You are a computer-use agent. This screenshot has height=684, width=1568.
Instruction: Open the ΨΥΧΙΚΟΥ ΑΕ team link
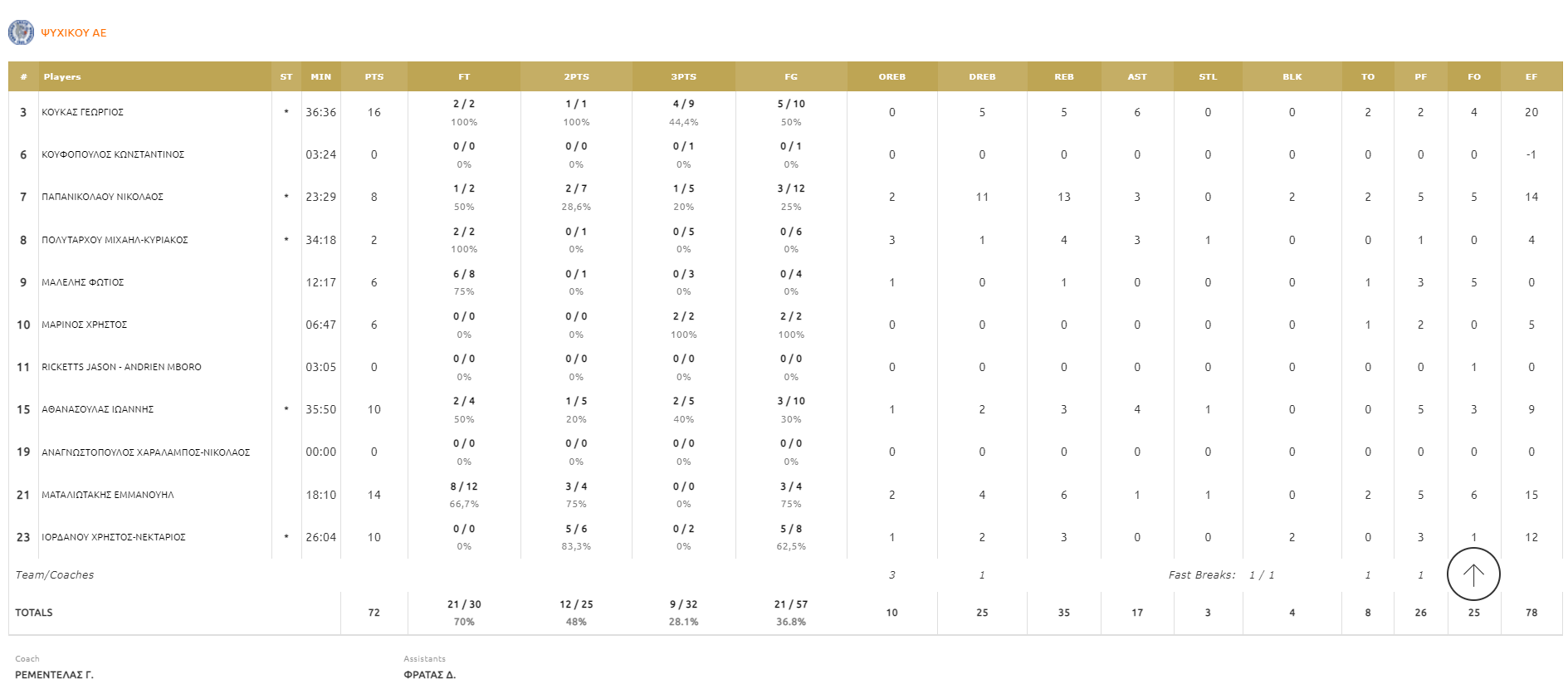coord(74,33)
